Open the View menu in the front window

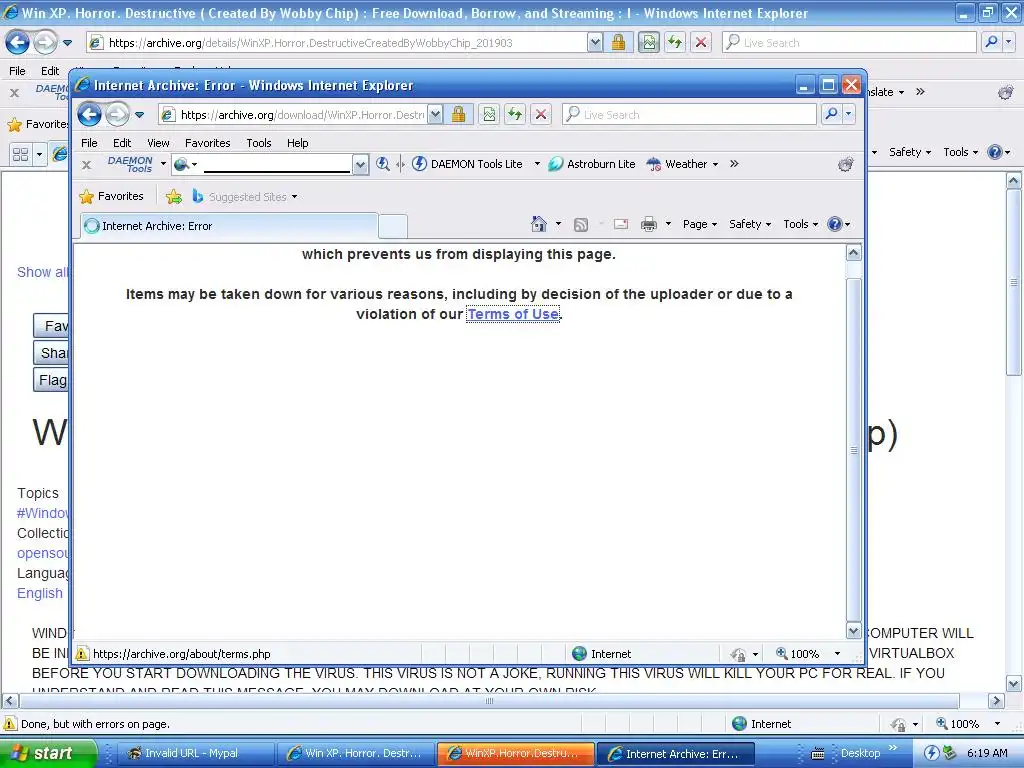158,143
